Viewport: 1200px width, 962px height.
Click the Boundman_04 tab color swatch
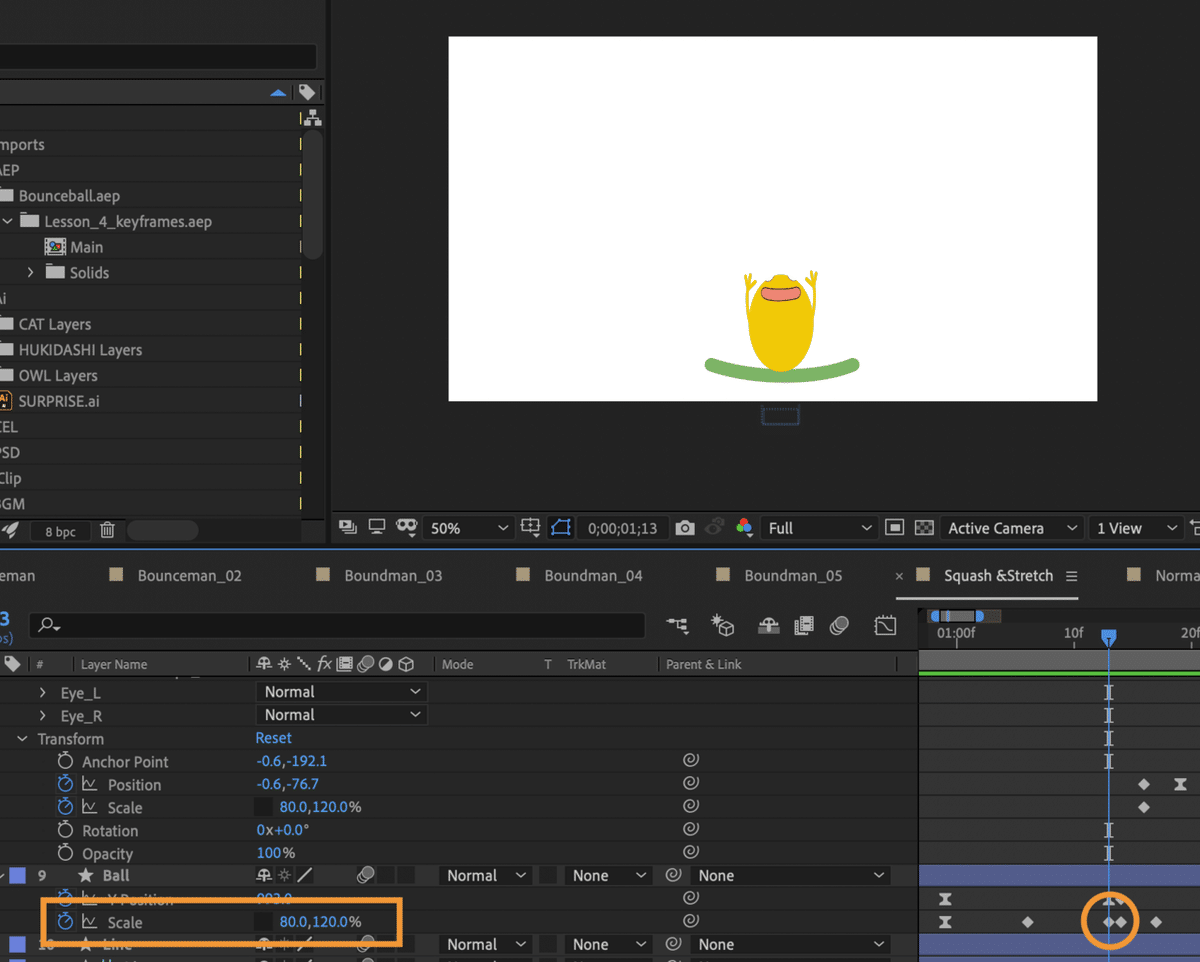click(523, 575)
